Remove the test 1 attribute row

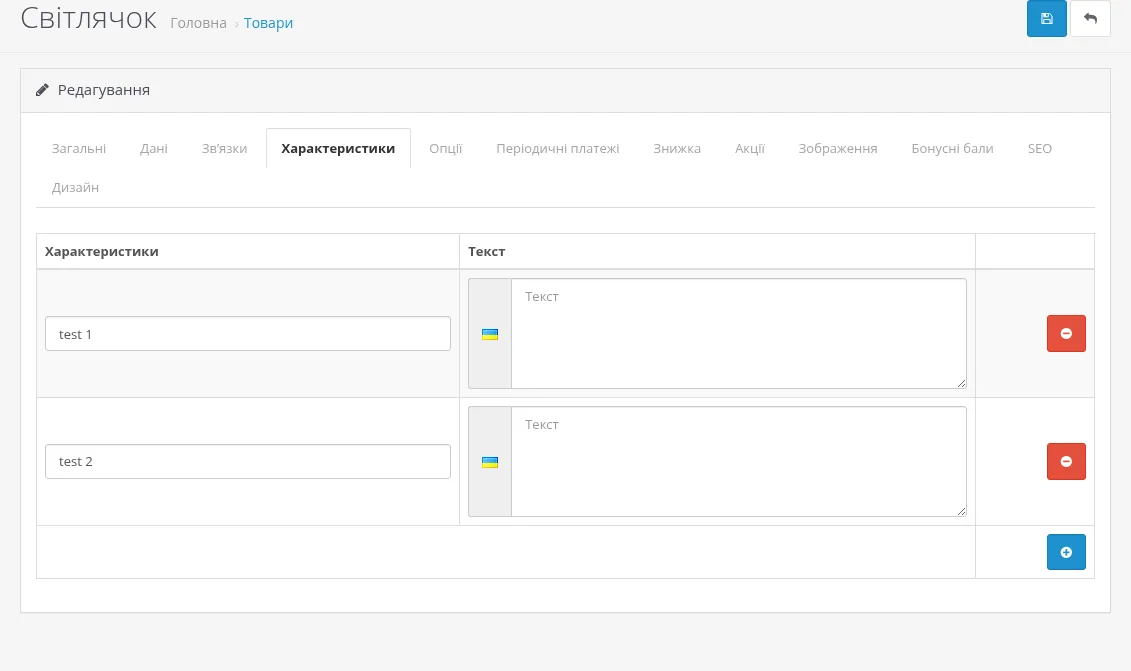tap(1066, 333)
